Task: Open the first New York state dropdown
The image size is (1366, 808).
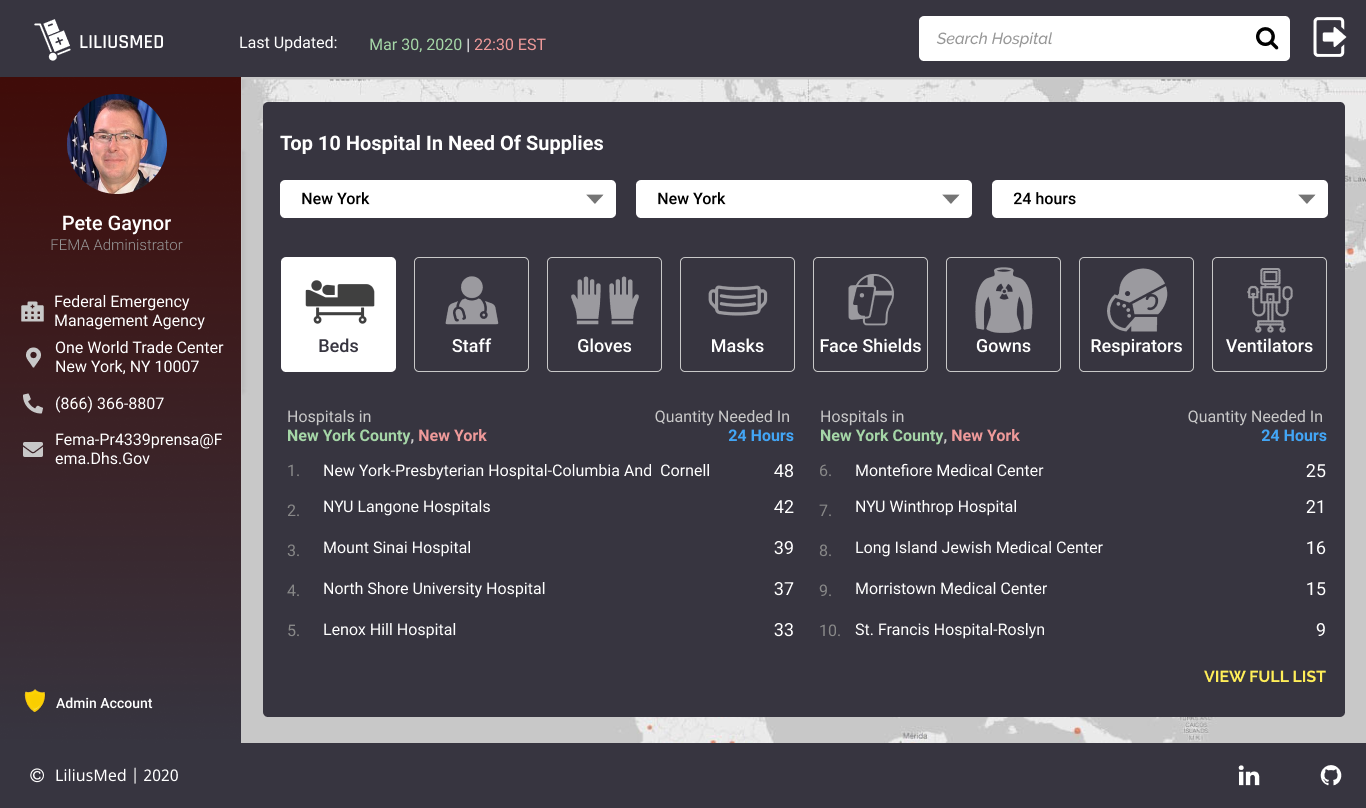Action: tap(448, 199)
